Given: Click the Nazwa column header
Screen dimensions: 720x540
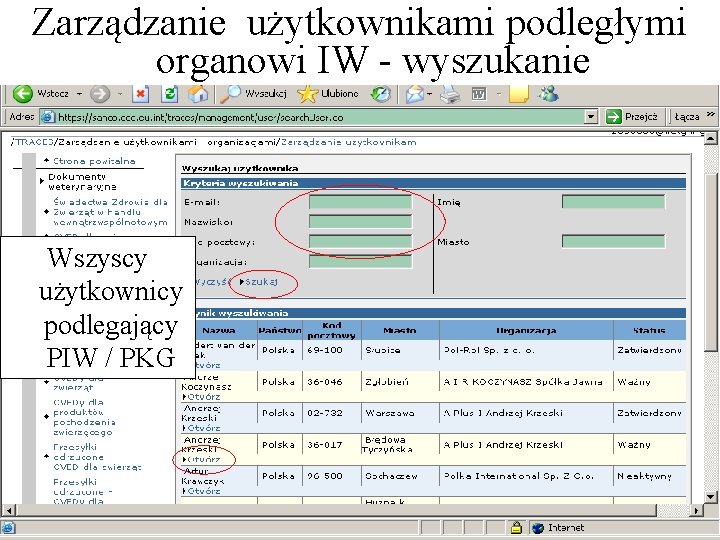Looking at the screenshot, I should coord(219,330).
